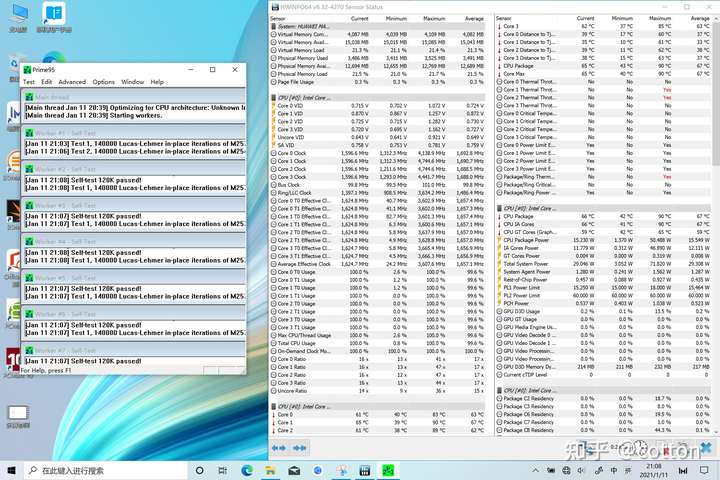720x480 pixels.
Task: Click the Main thread 'Starting workers.' log line
Action: point(94,115)
